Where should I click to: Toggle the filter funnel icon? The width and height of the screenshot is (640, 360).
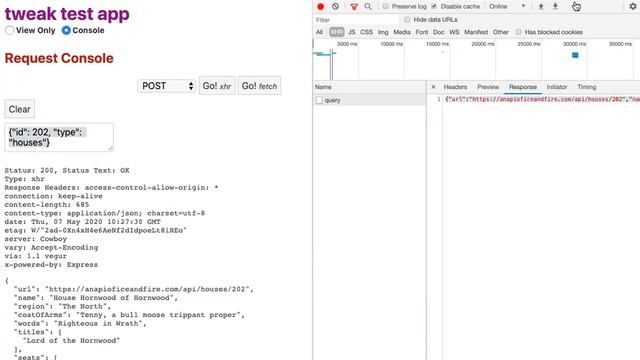point(354,7)
